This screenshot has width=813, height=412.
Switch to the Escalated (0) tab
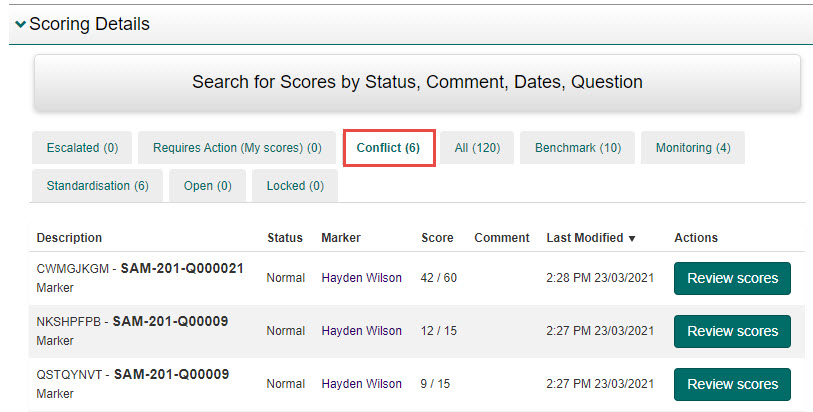point(82,148)
